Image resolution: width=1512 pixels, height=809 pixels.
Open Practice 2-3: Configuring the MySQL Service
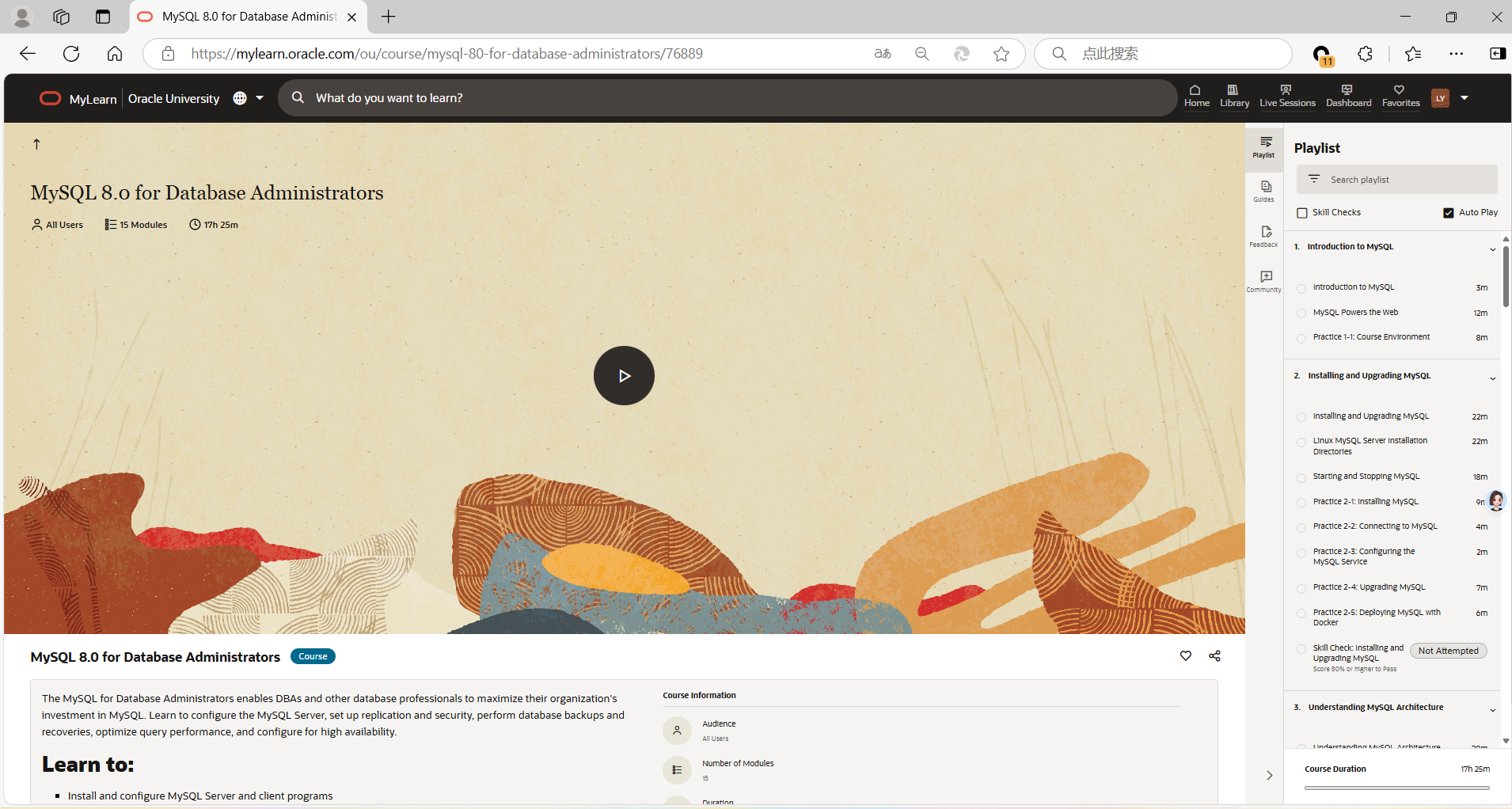[1364, 556]
